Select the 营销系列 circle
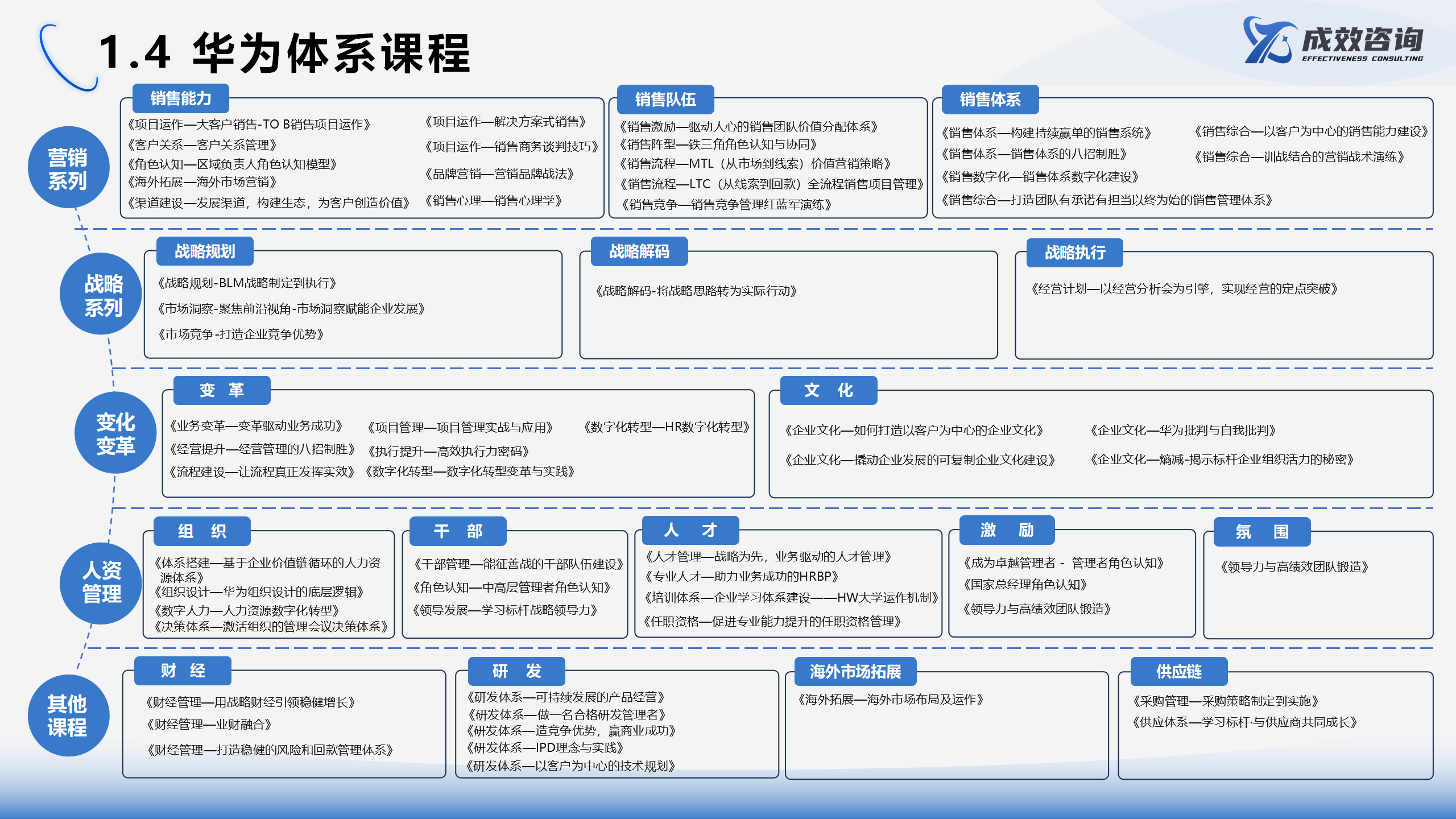Screen dimensions: 1456x819 pos(68,167)
